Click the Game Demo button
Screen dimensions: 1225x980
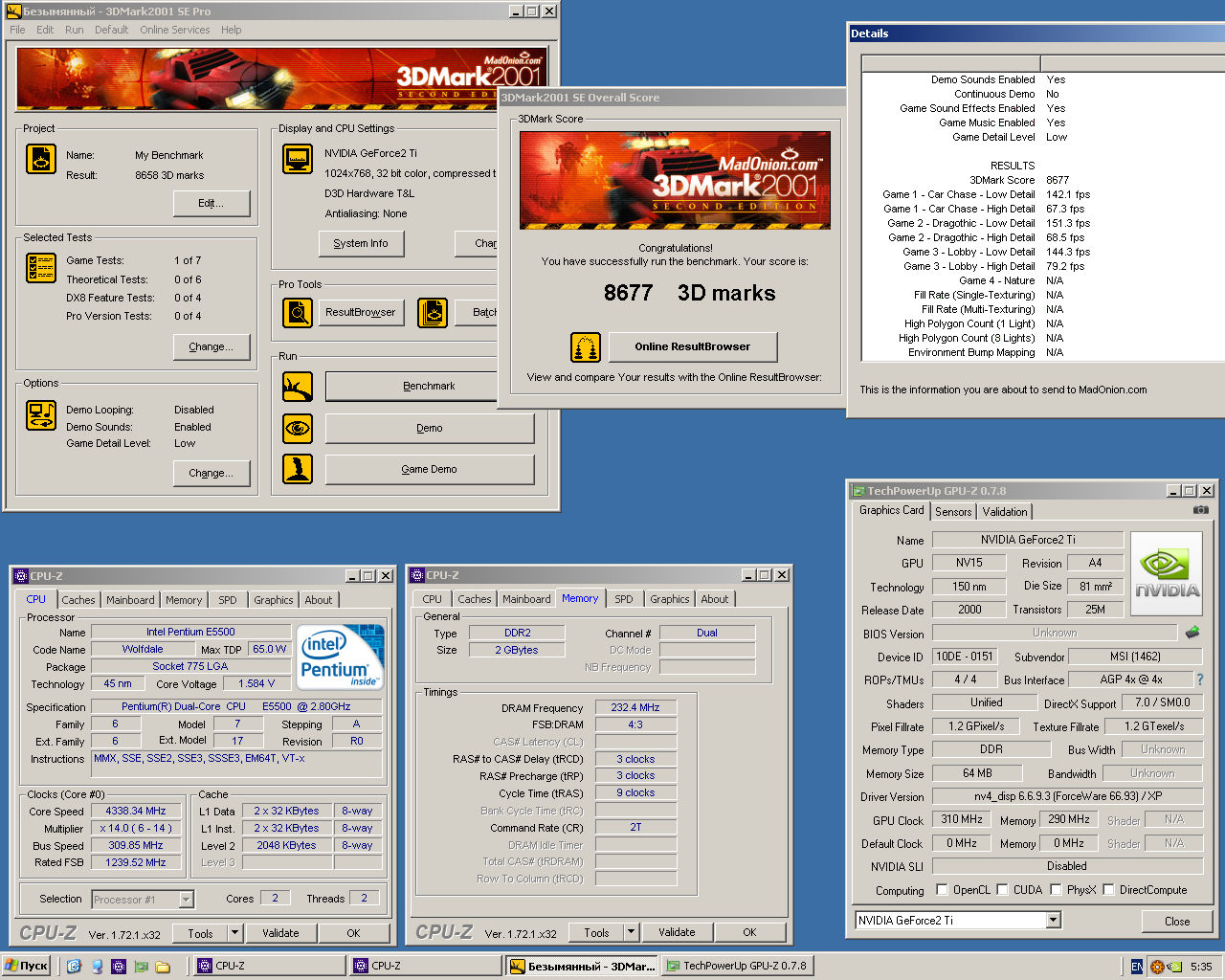coord(429,469)
